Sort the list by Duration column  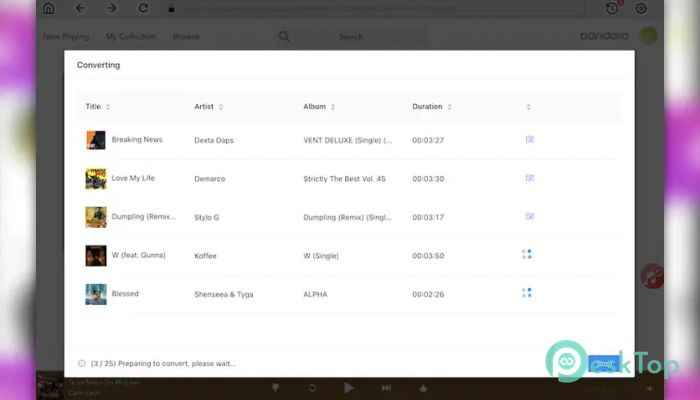click(432, 106)
